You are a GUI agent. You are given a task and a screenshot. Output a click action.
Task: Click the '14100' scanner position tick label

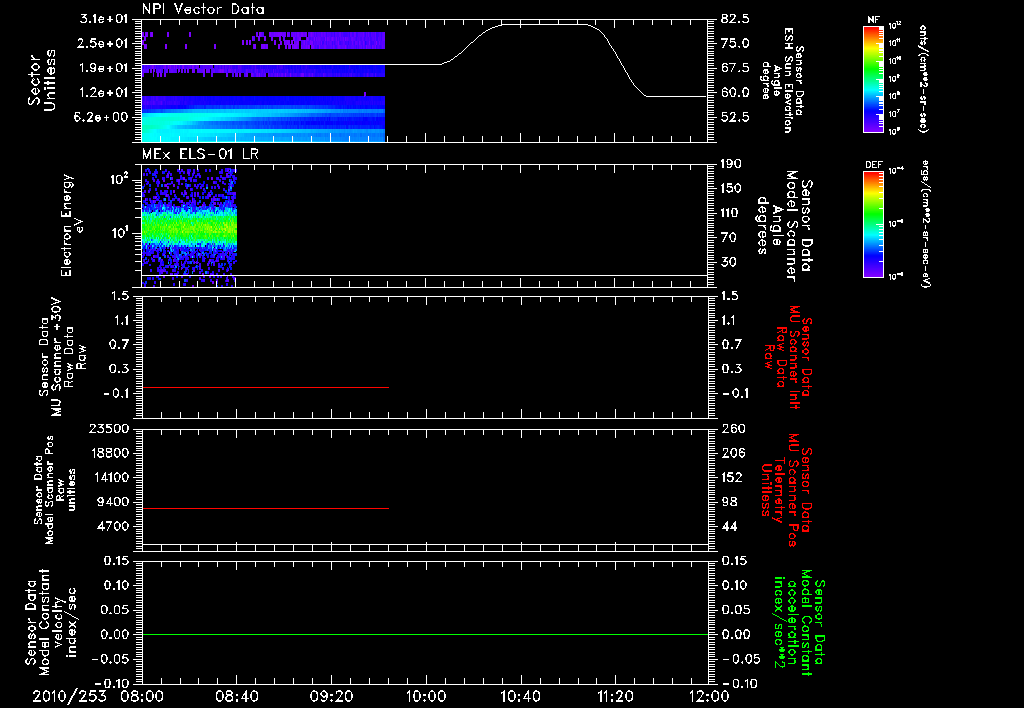[110, 477]
